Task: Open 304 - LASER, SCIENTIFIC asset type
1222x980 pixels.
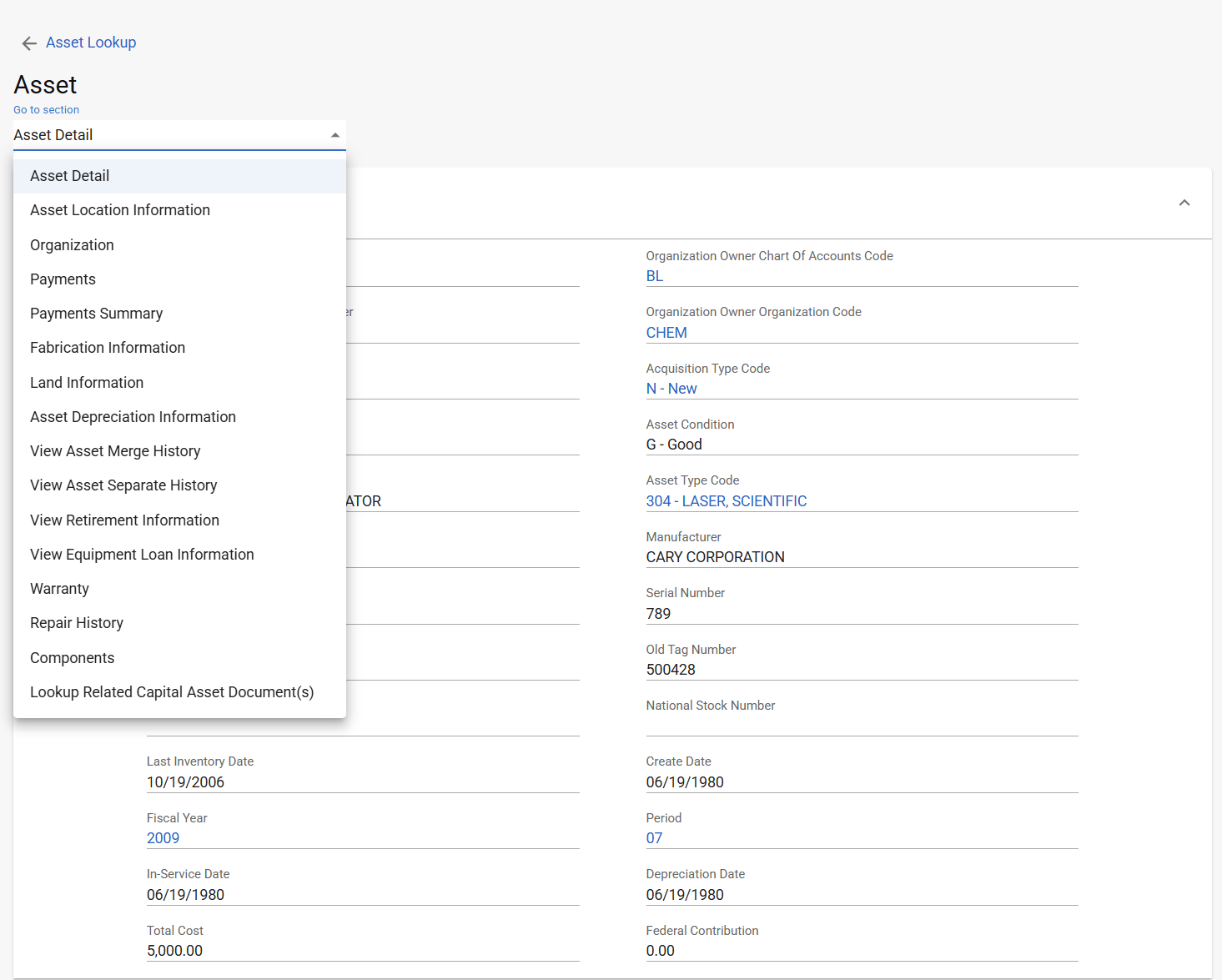Action: click(x=726, y=501)
